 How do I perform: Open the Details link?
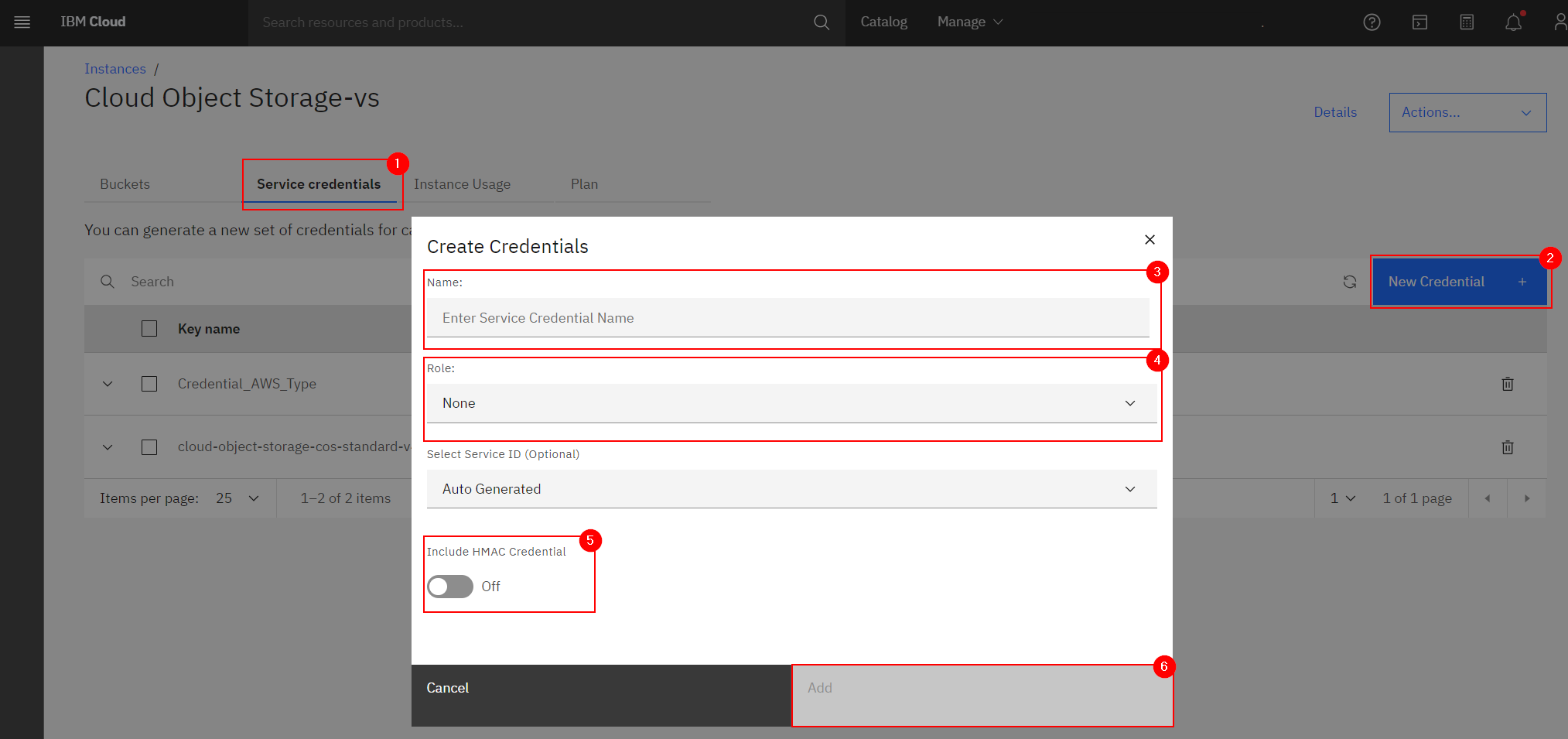pyautogui.click(x=1335, y=112)
